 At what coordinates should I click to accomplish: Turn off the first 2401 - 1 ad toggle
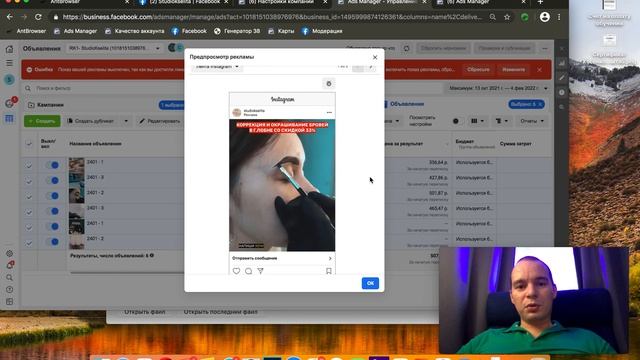click(52, 165)
